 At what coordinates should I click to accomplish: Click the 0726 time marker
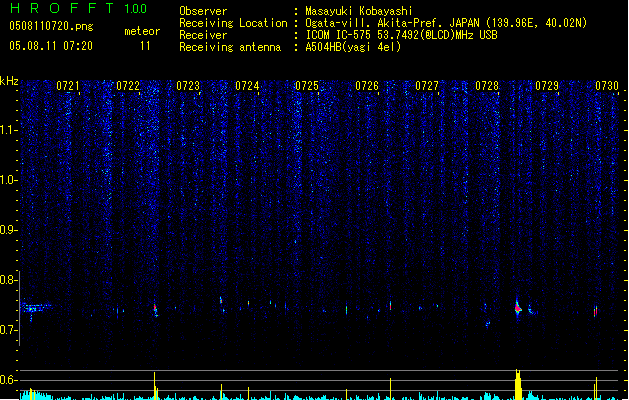tap(367, 86)
